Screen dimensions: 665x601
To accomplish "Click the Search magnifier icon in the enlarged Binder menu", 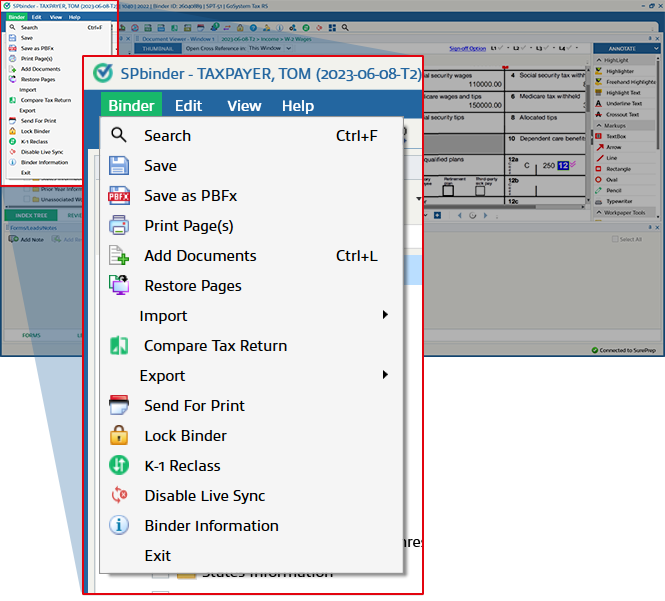I will [x=118, y=135].
